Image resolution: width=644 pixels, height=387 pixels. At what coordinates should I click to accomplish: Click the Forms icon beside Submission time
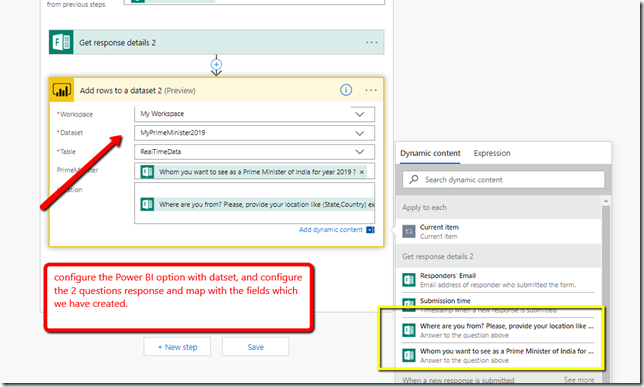click(409, 305)
